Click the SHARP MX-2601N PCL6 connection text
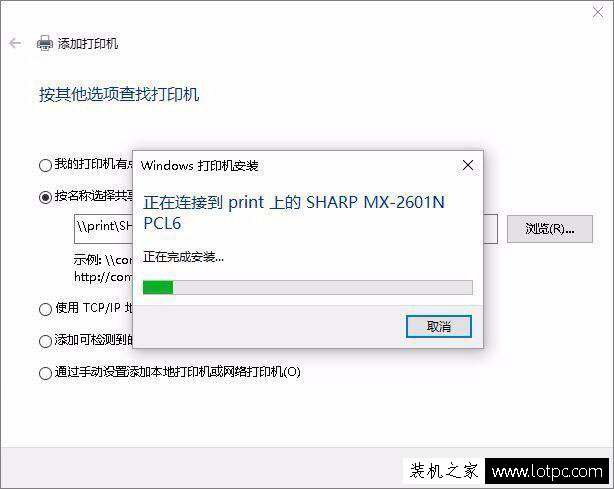The height and width of the screenshot is (489, 614). [294, 213]
